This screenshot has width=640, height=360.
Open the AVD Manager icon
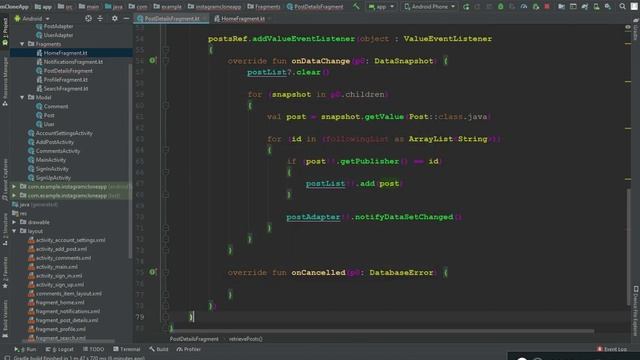(596, 7)
